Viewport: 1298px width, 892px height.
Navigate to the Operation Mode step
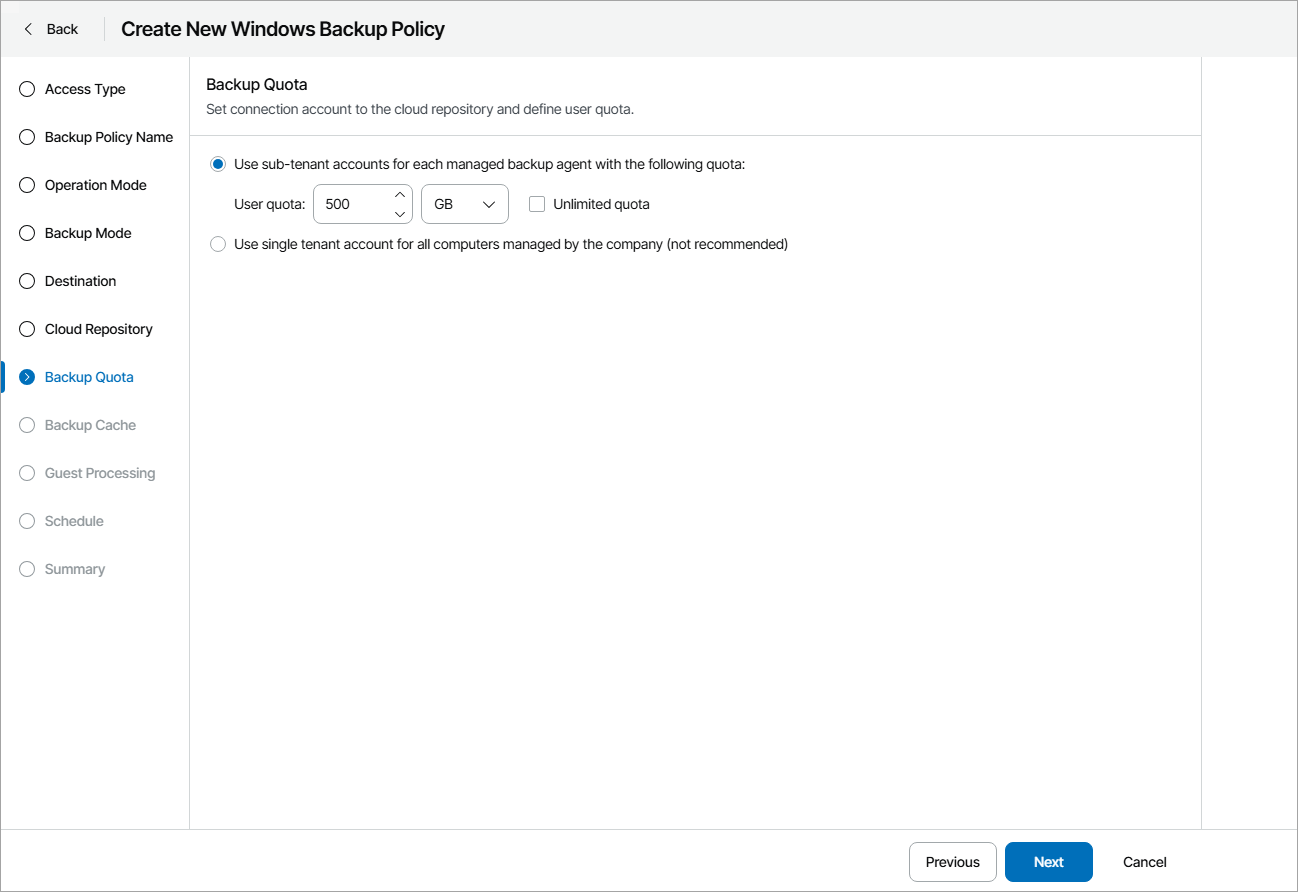pos(95,185)
